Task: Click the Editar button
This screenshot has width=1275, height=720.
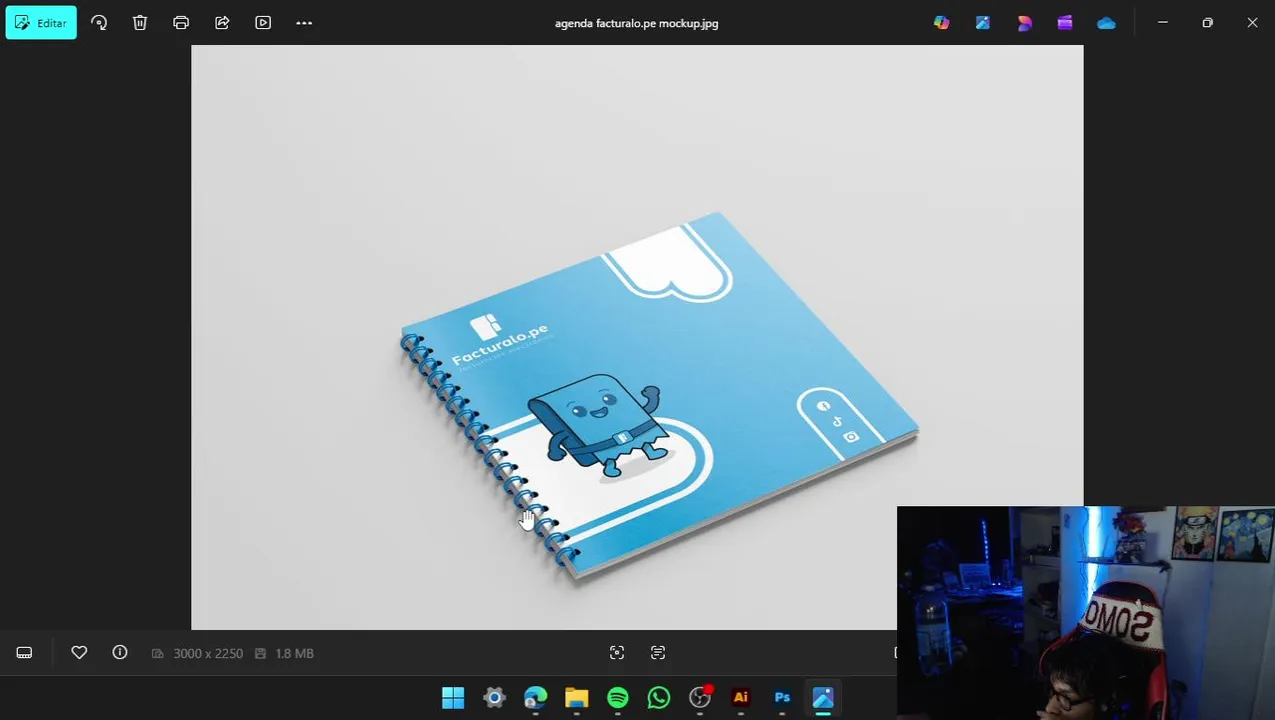Action: click(41, 23)
